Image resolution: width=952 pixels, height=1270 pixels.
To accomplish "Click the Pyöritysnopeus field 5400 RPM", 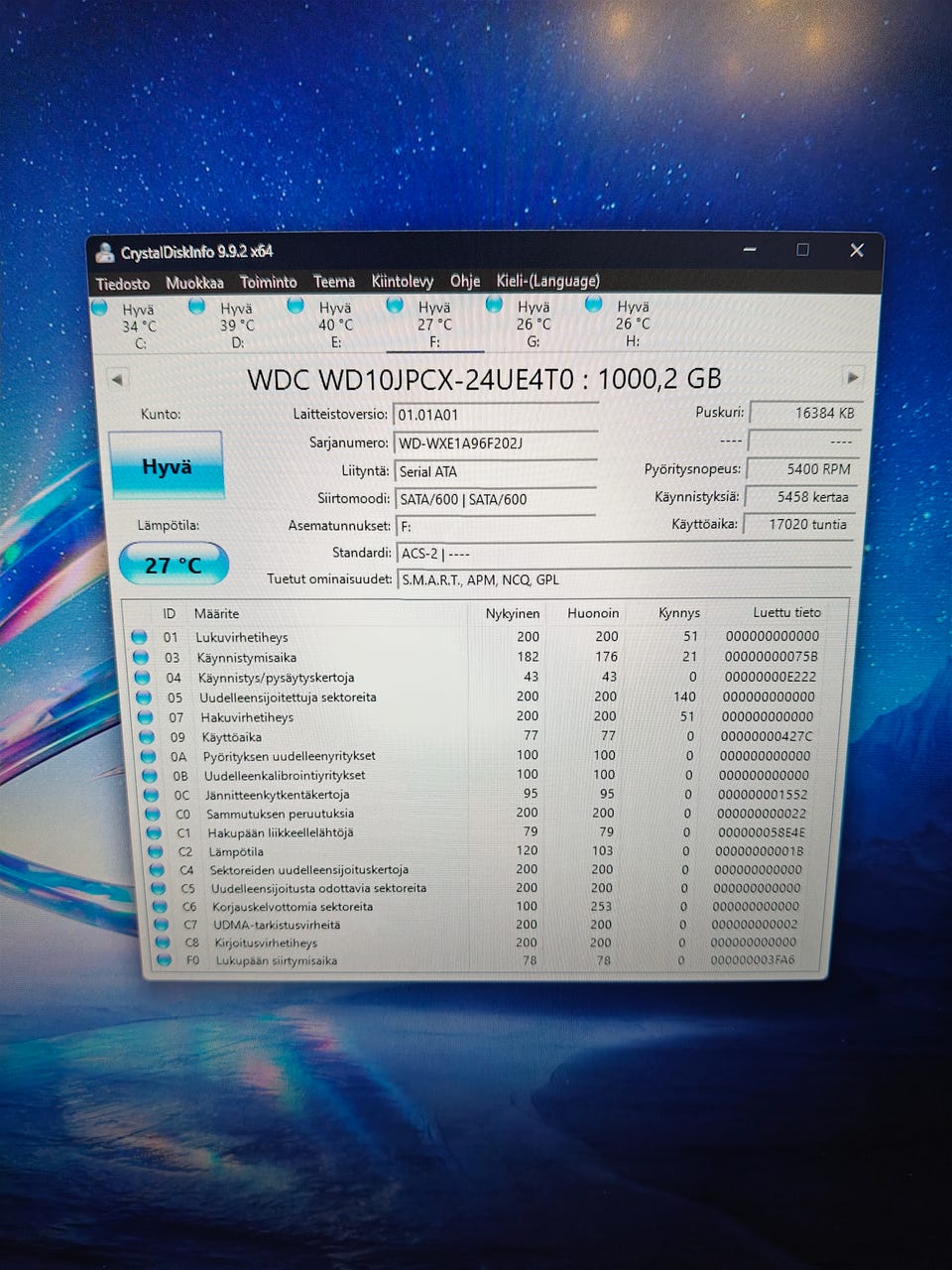I will (x=800, y=469).
